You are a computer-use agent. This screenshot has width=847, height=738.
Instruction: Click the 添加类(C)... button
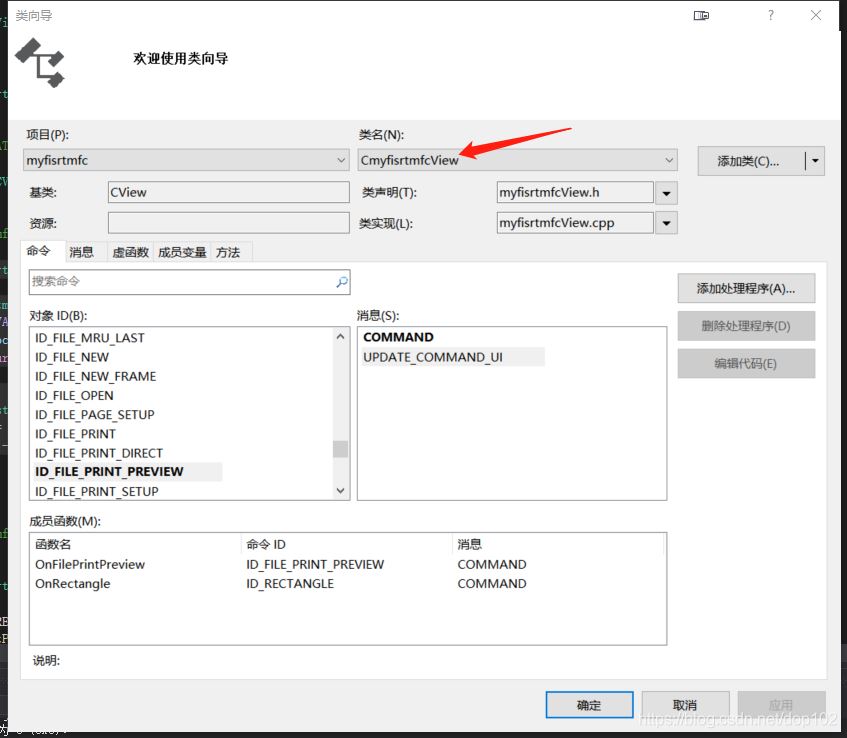[751, 161]
